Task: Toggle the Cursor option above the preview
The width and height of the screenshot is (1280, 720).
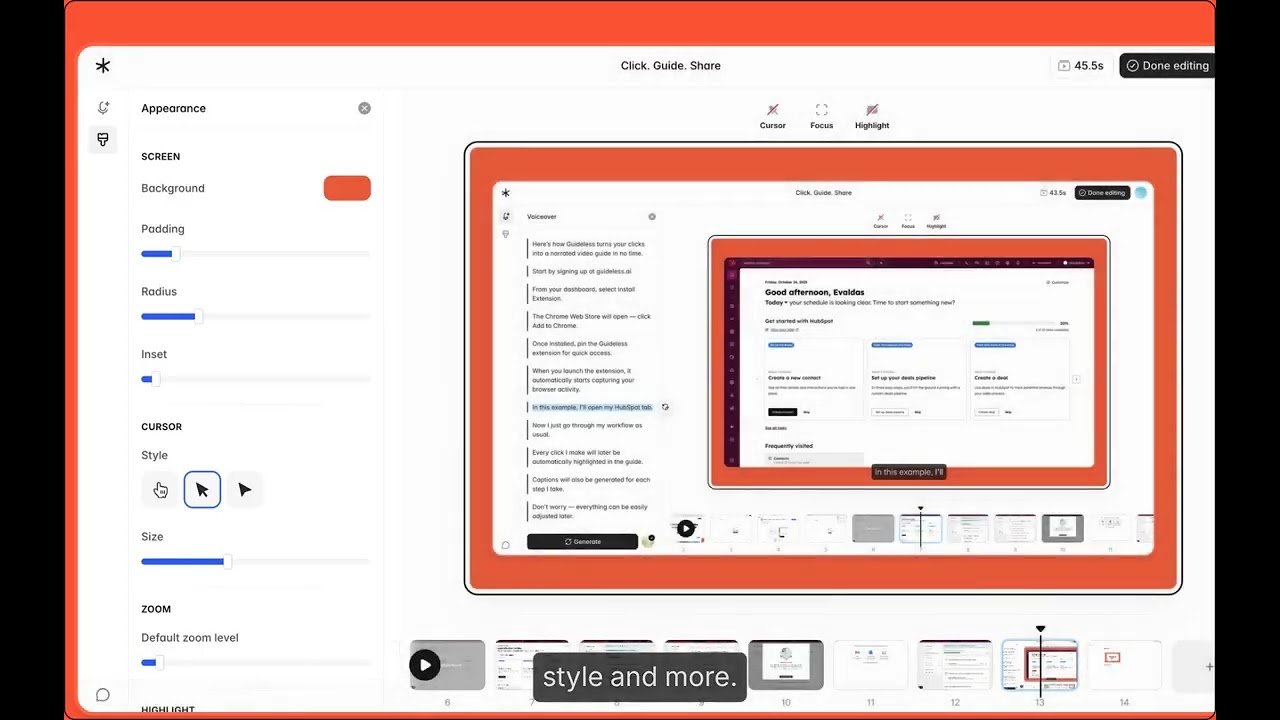Action: click(773, 116)
